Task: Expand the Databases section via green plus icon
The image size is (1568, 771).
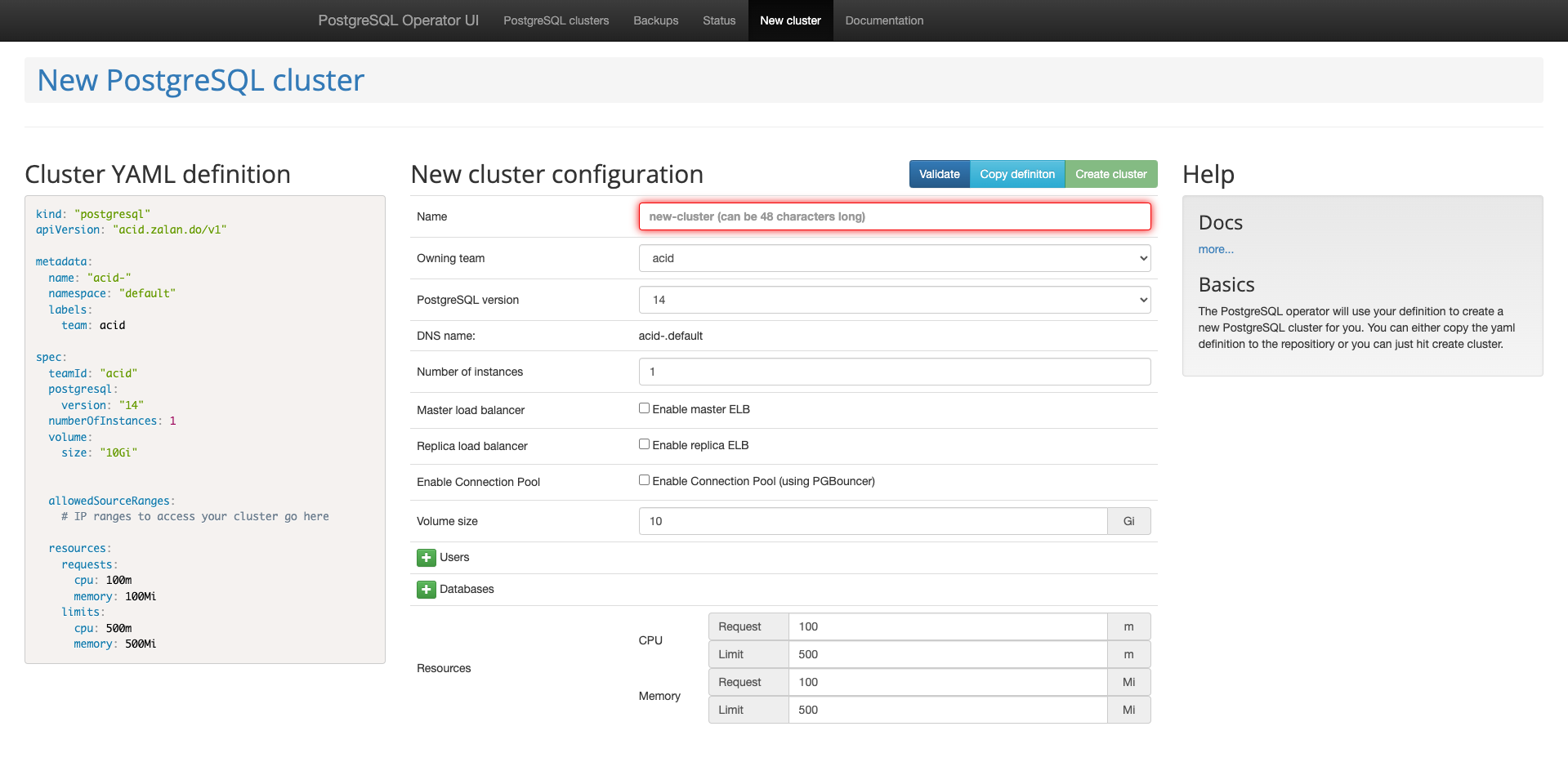Action: point(426,589)
